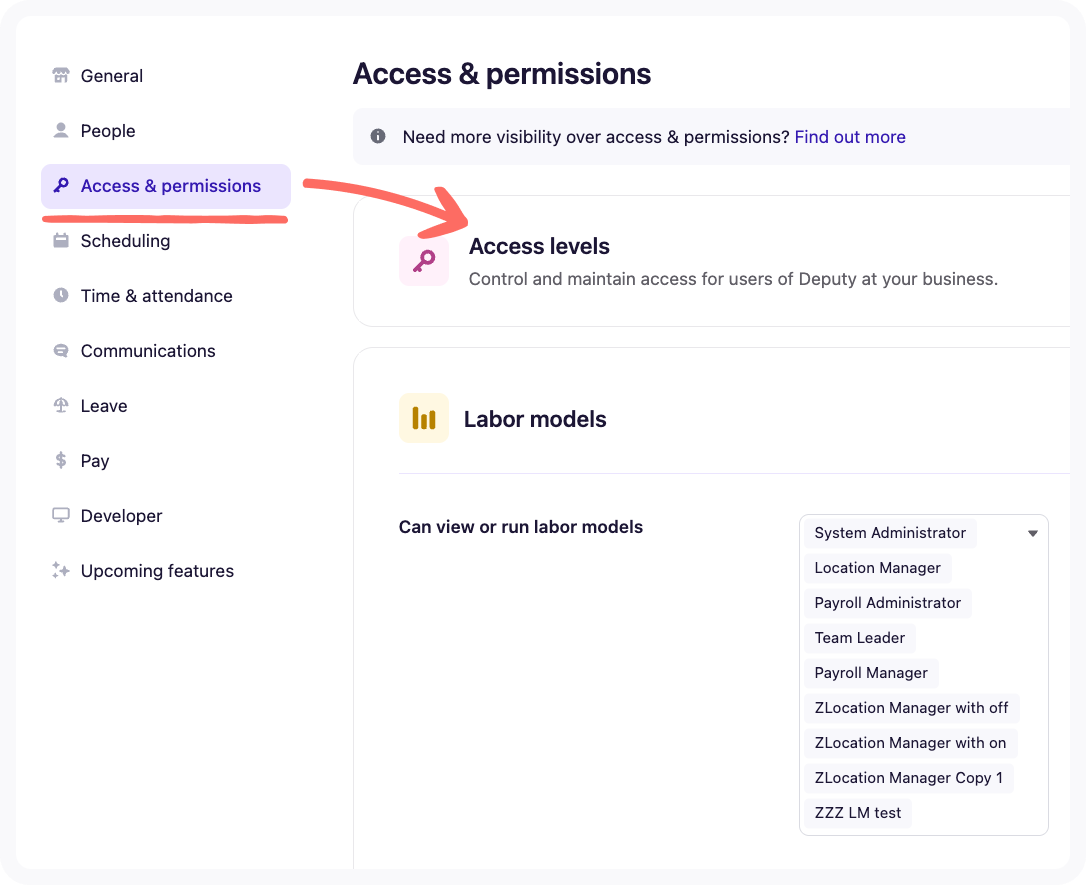Click the Pay dollar sign icon
This screenshot has height=885, width=1086.
[60, 460]
